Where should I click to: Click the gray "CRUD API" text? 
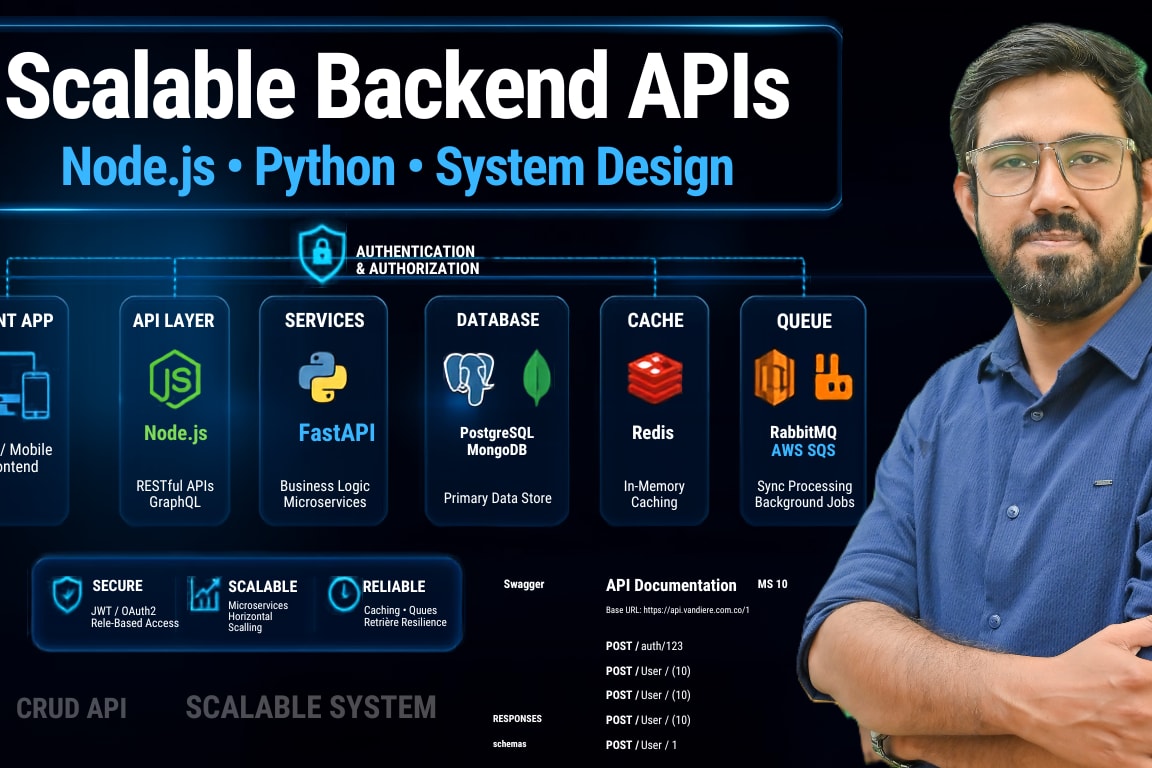[71, 708]
